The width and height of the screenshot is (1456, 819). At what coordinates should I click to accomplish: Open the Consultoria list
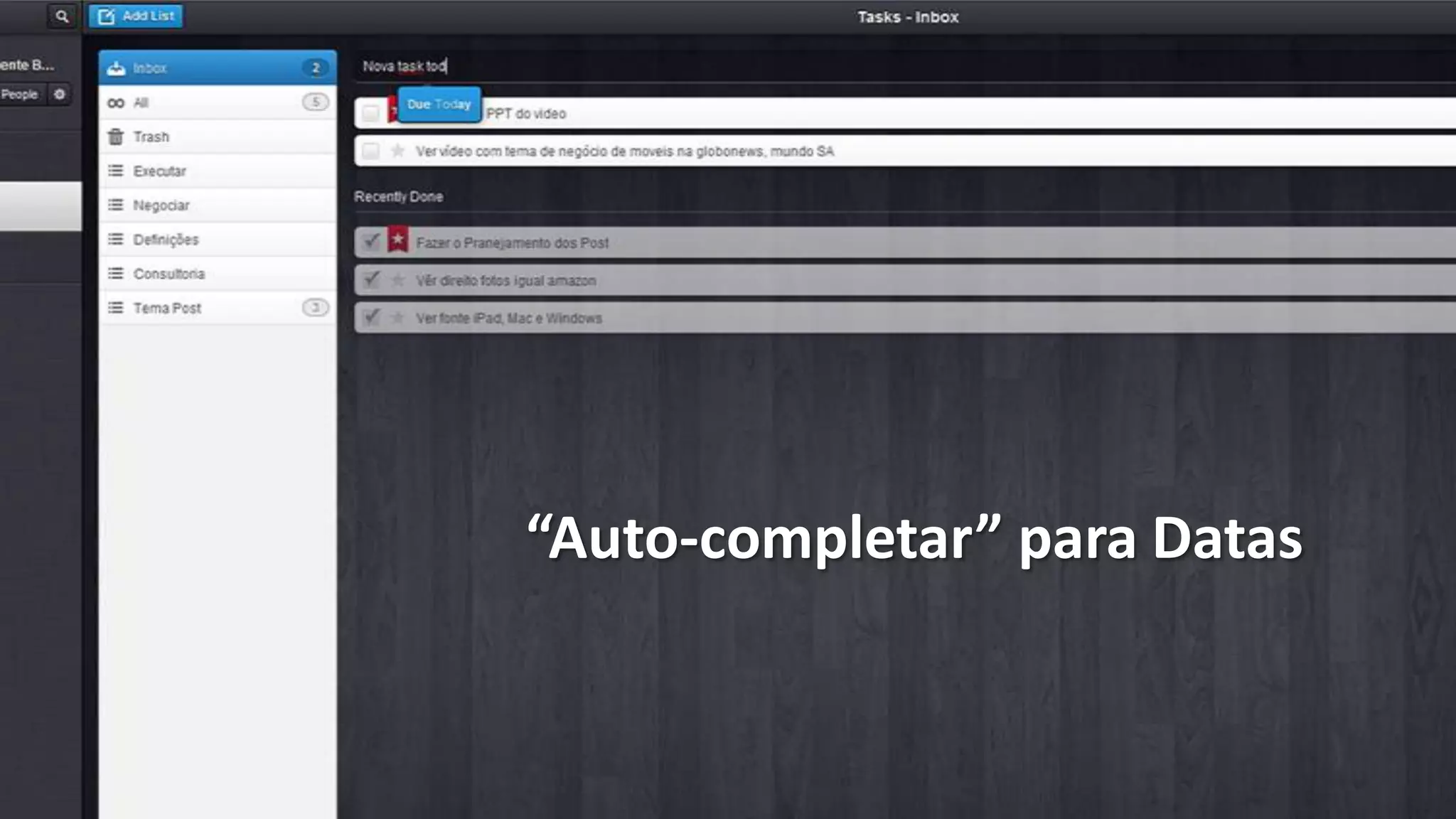coord(218,273)
